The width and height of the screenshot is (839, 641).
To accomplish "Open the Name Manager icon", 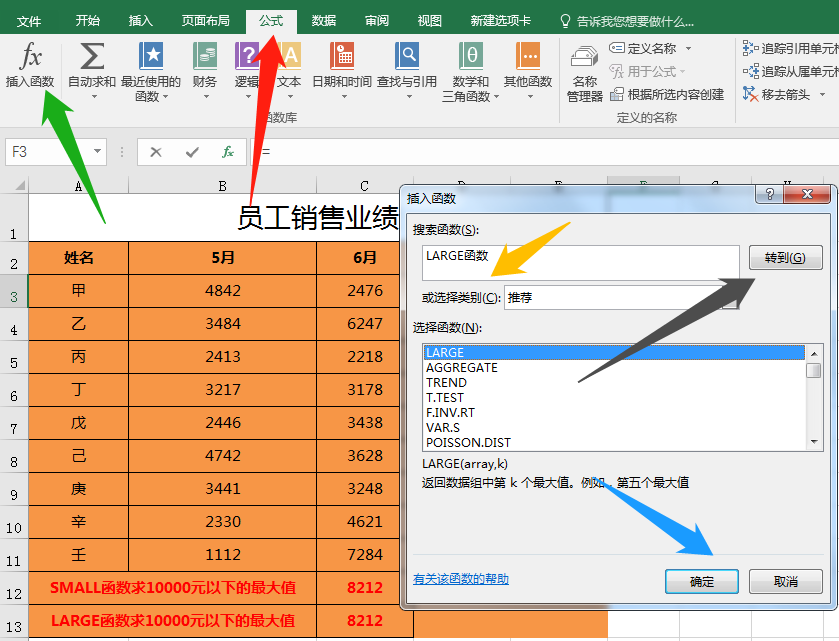I will click(x=584, y=57).
